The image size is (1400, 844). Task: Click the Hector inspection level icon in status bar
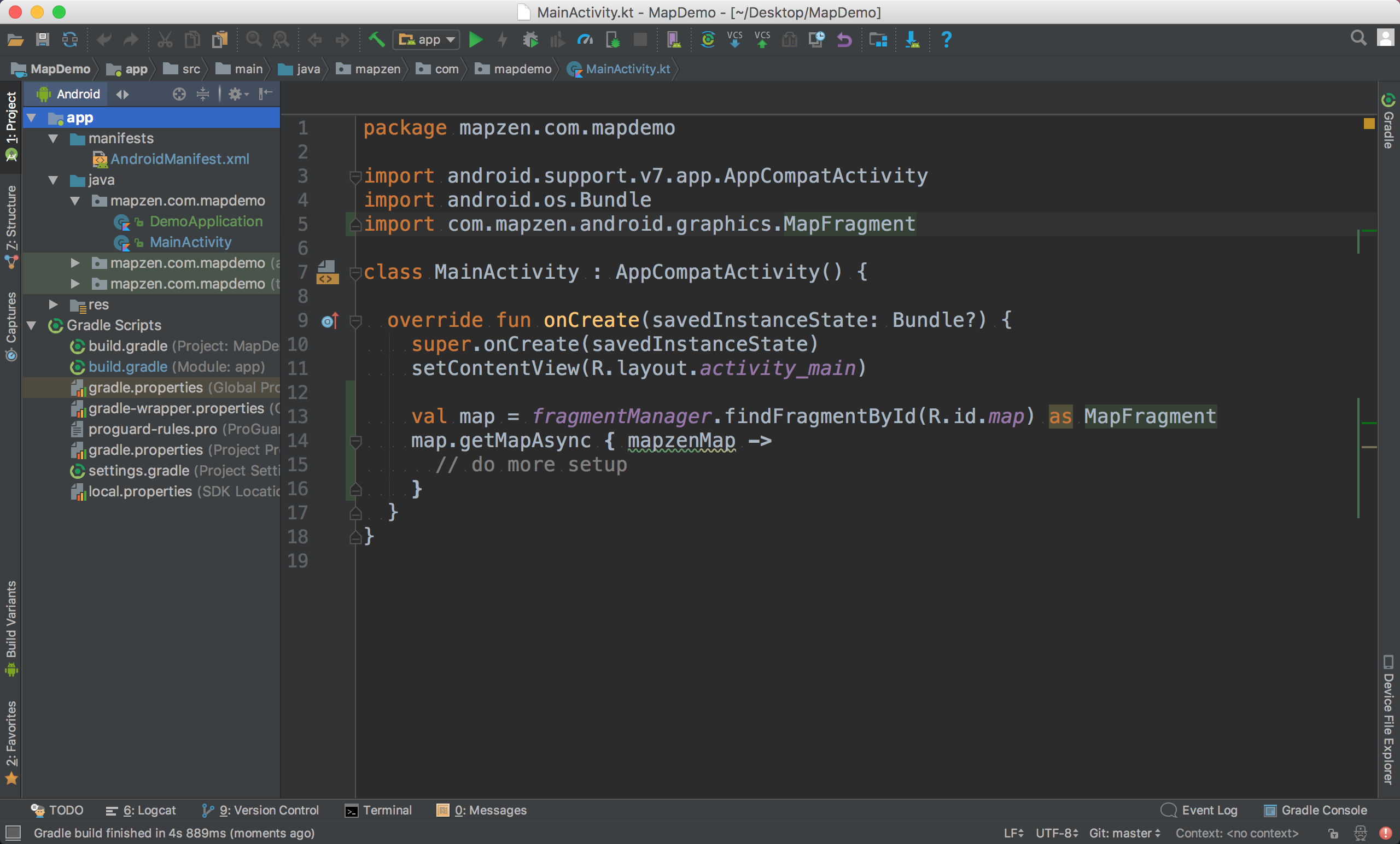1360,833
